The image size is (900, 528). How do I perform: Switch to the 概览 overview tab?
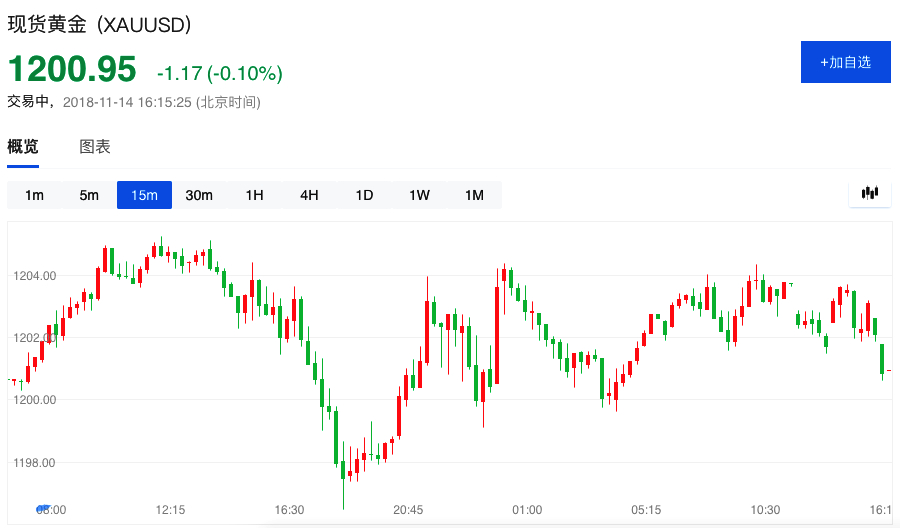tap(23, 147)
